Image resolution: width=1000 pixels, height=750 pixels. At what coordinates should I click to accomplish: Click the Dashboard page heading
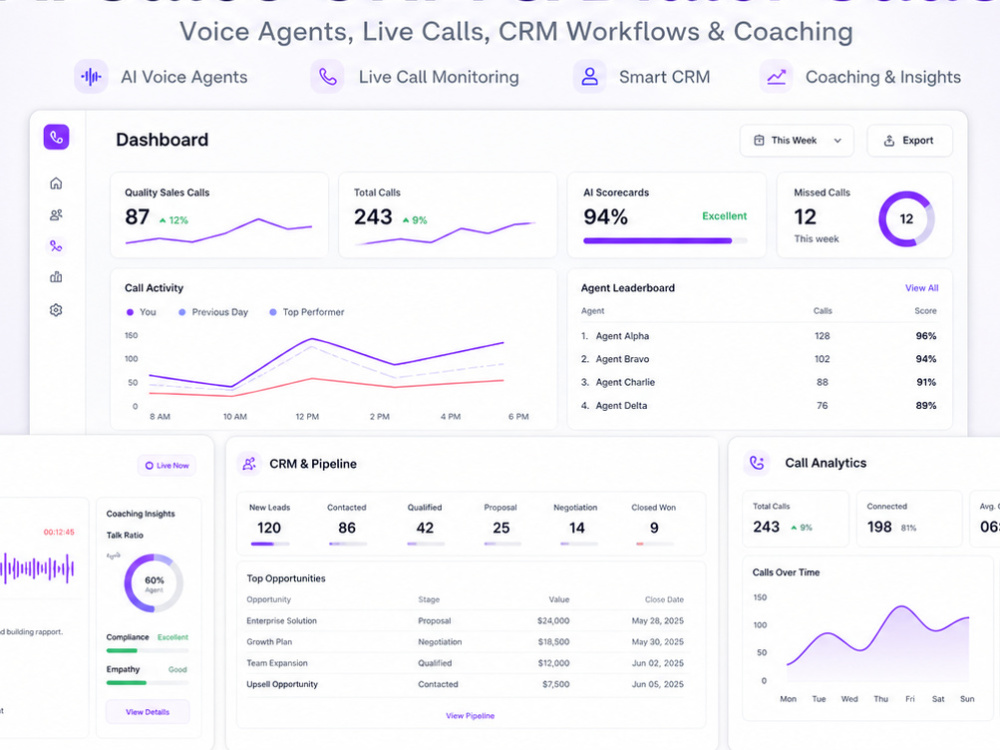pyautogui.click(x=162, y=140)
